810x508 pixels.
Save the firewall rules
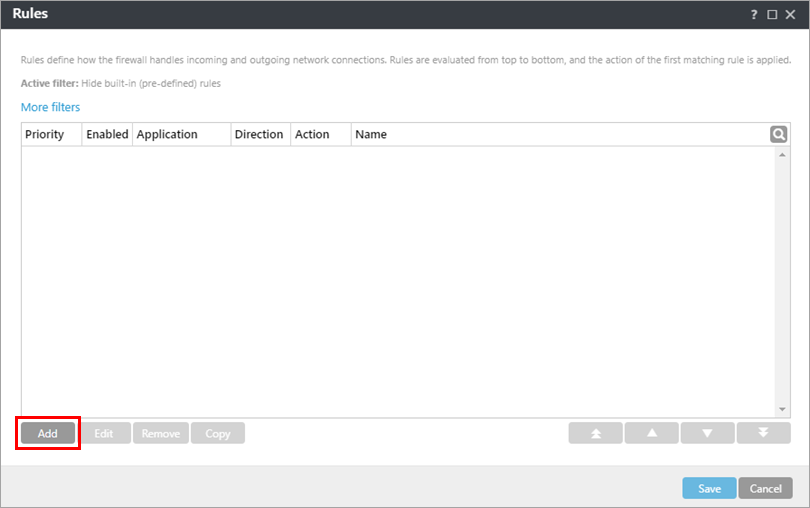click(709, 488)
